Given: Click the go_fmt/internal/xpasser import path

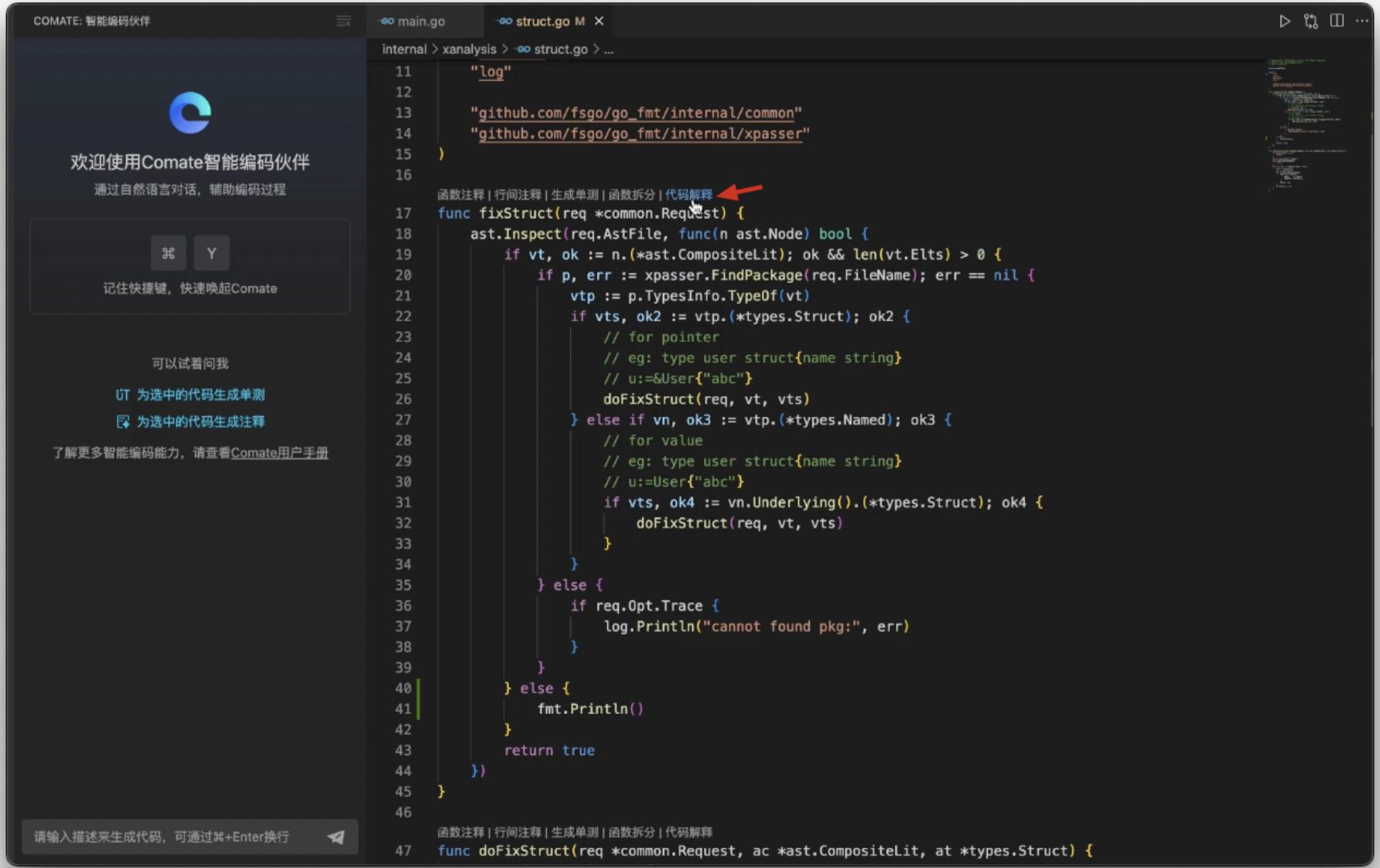Looking at the screenshot, I should coord(640,134).
